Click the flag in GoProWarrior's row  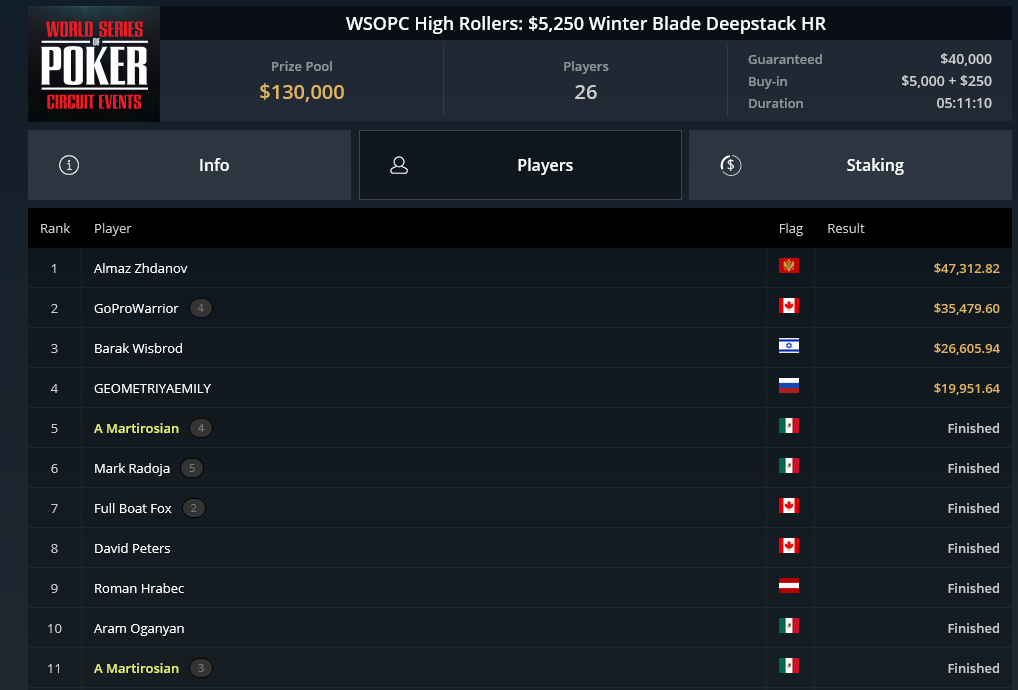[789, 306]
